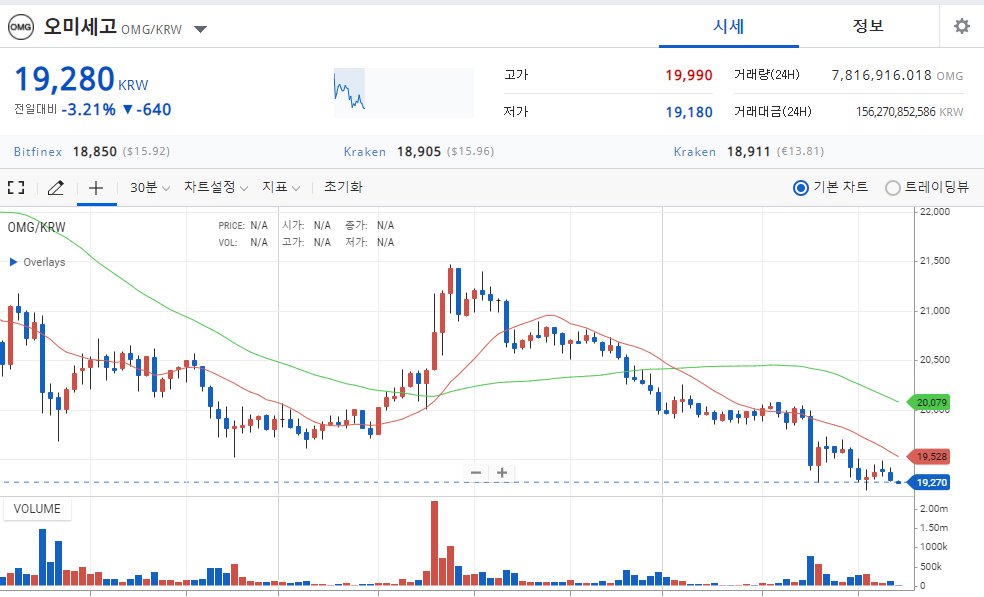Image resolution: width=984 pixels, height=597 pixels.
Task: Zoom out chart with minus button
Action: click(x=476, y=473)
